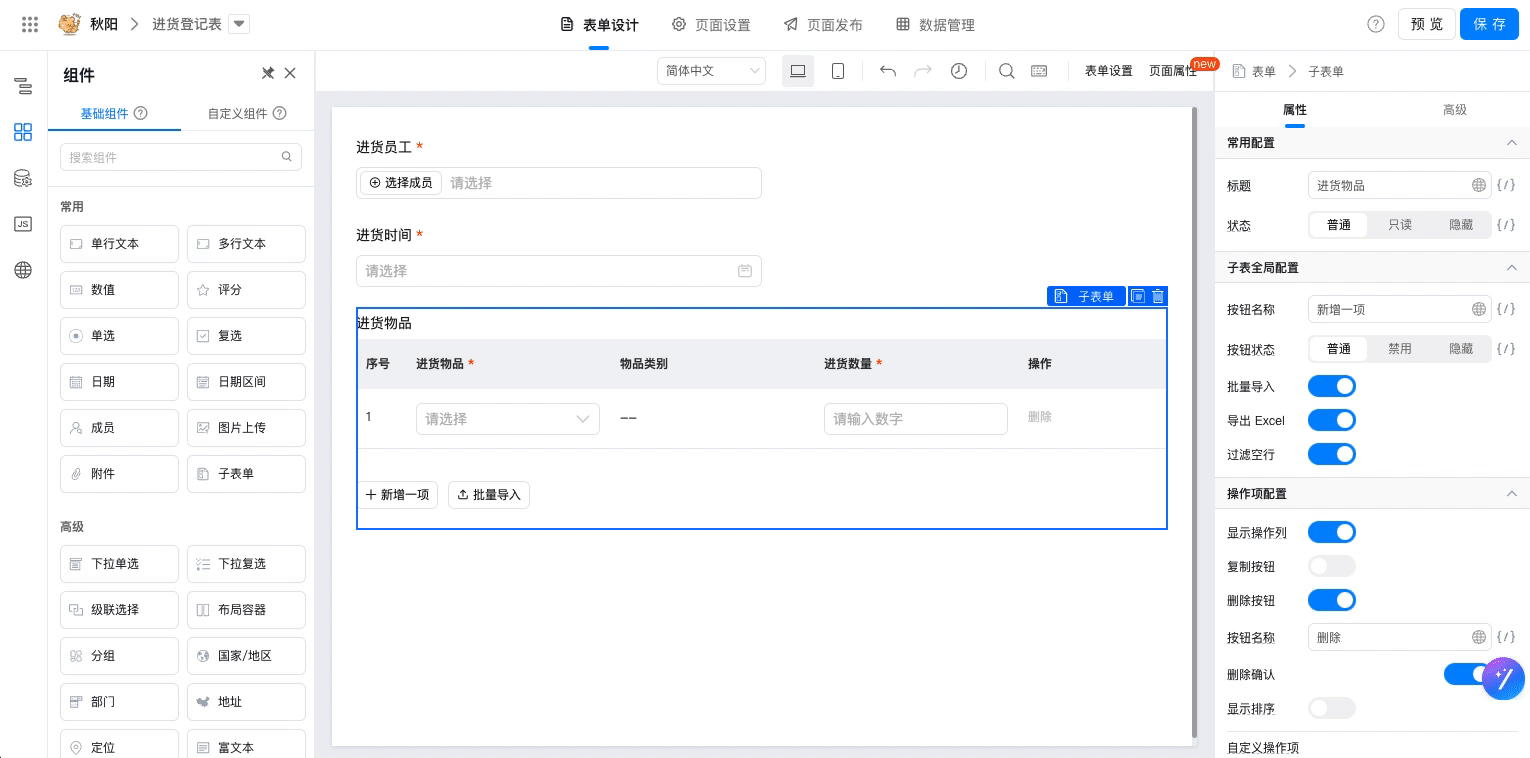Open 页面发布 tab
1530x758 pixels.
823,25
